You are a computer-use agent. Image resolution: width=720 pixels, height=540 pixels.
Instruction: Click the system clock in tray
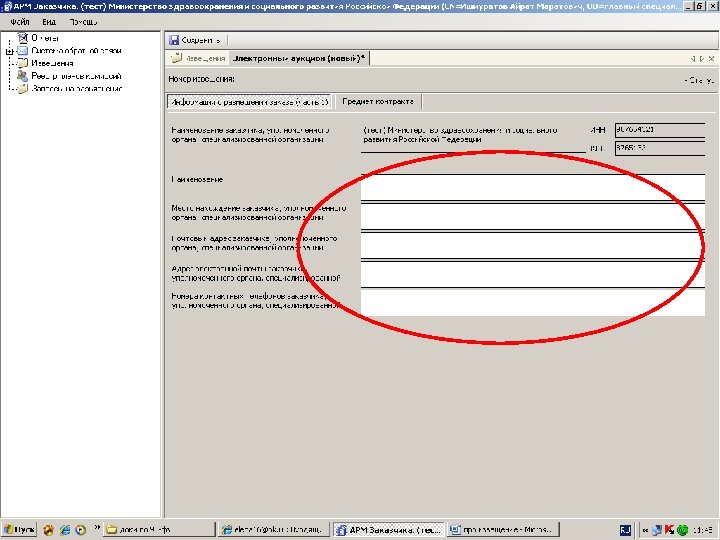coord(703,530)
